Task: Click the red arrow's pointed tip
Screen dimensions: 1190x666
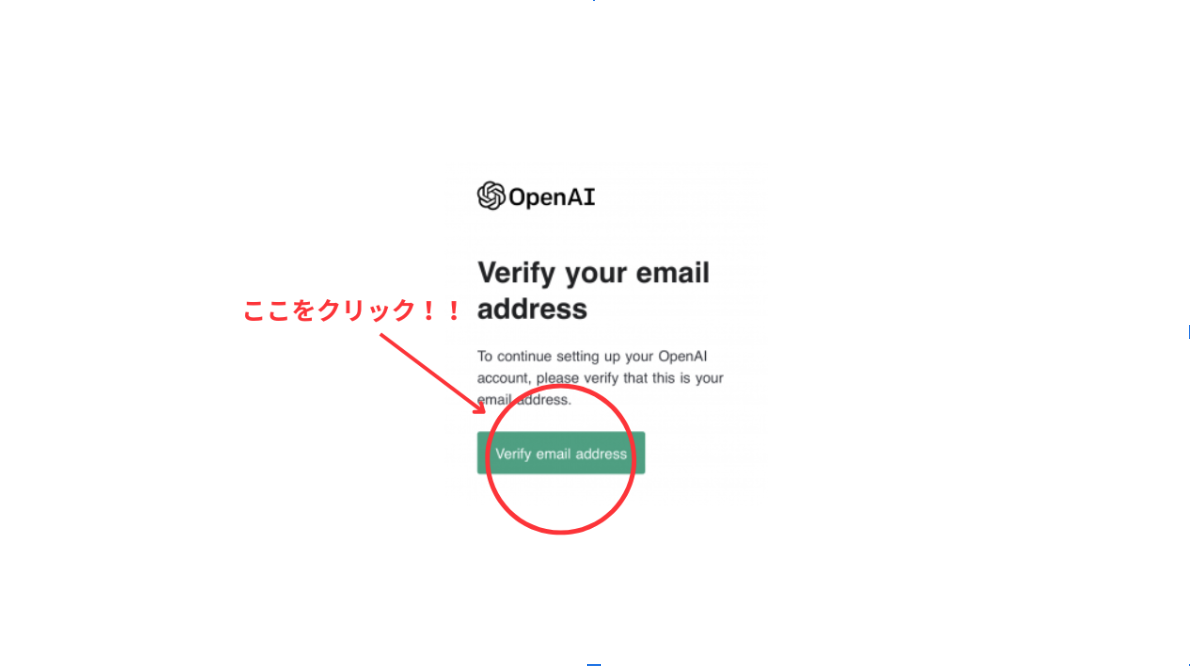Action: tap(482, 410)
